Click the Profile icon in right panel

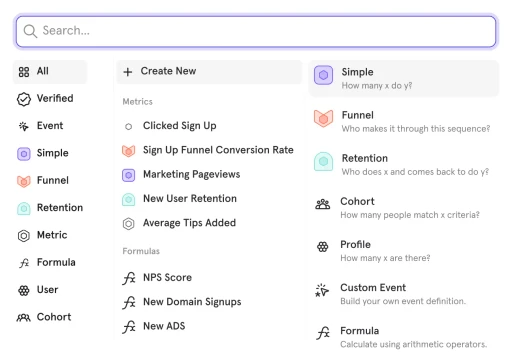coord(322,247)
